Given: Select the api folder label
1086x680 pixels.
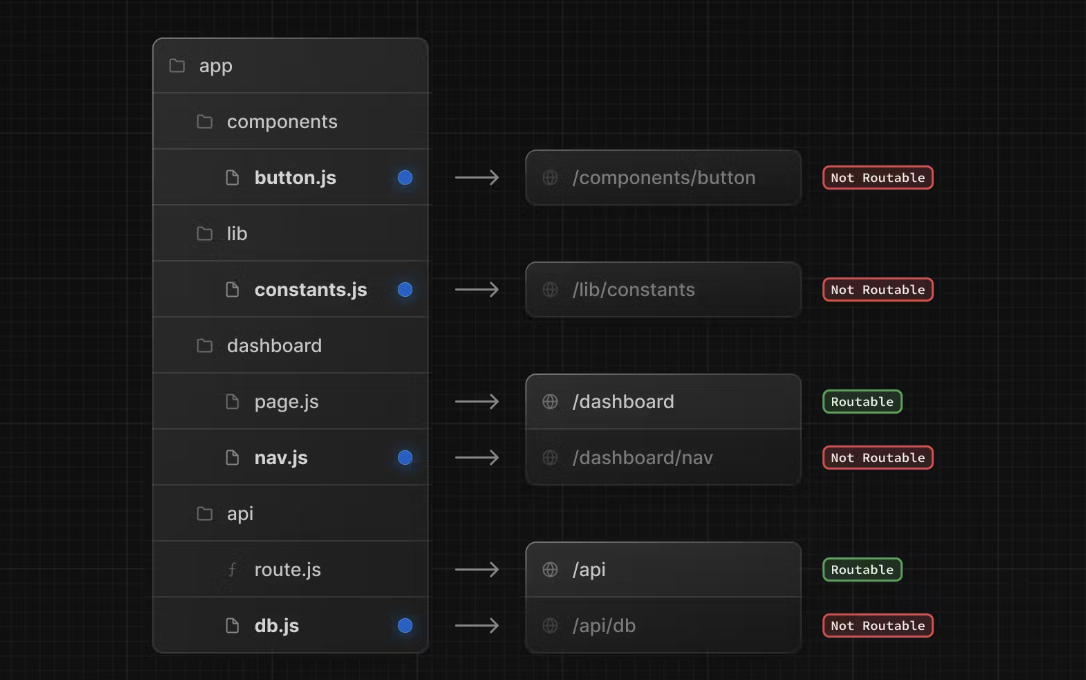Looking at the screenshot, I should [x=240, y=514].
